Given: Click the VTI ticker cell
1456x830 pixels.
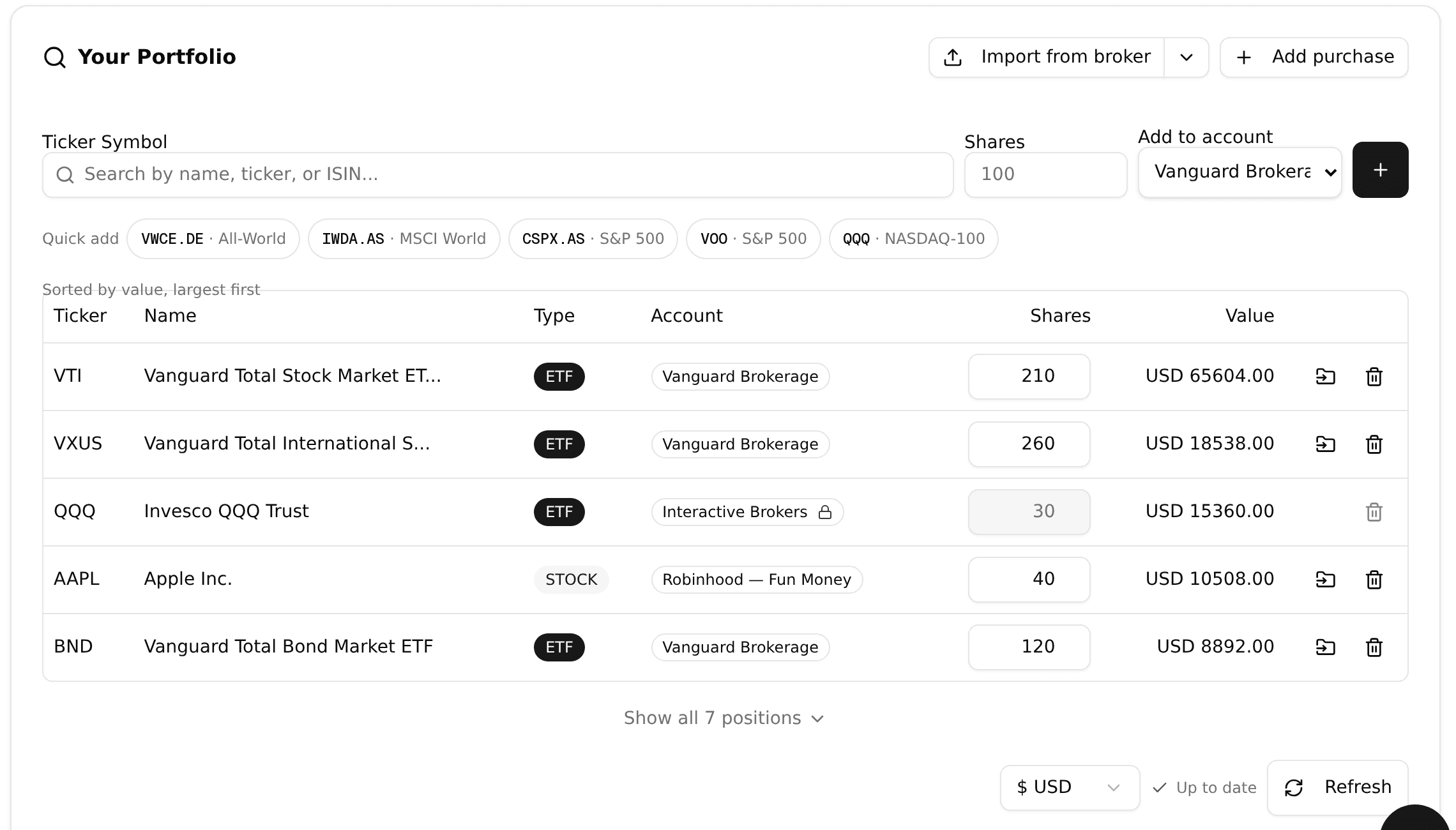Looking at the screenshot, I should (x=68, y=376).
